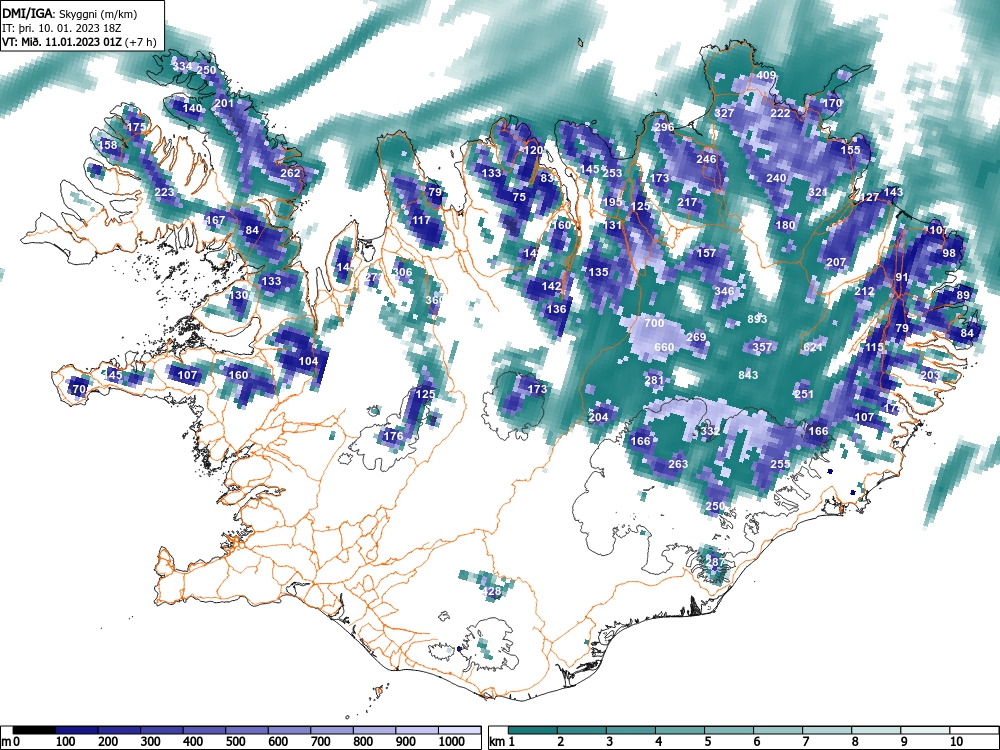Click the 176 value on the map

coord(393,437)
